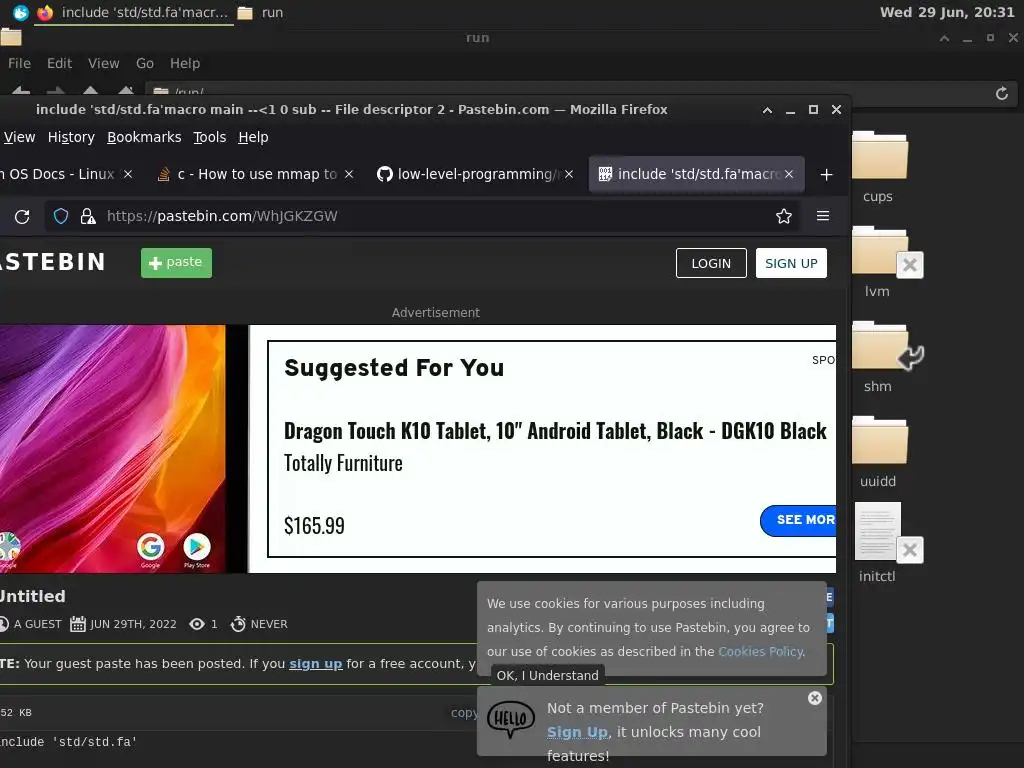The height and width of the screenshot is (768, 1024).
Task: Click the Firefox reload page icon
Action: 22,216
